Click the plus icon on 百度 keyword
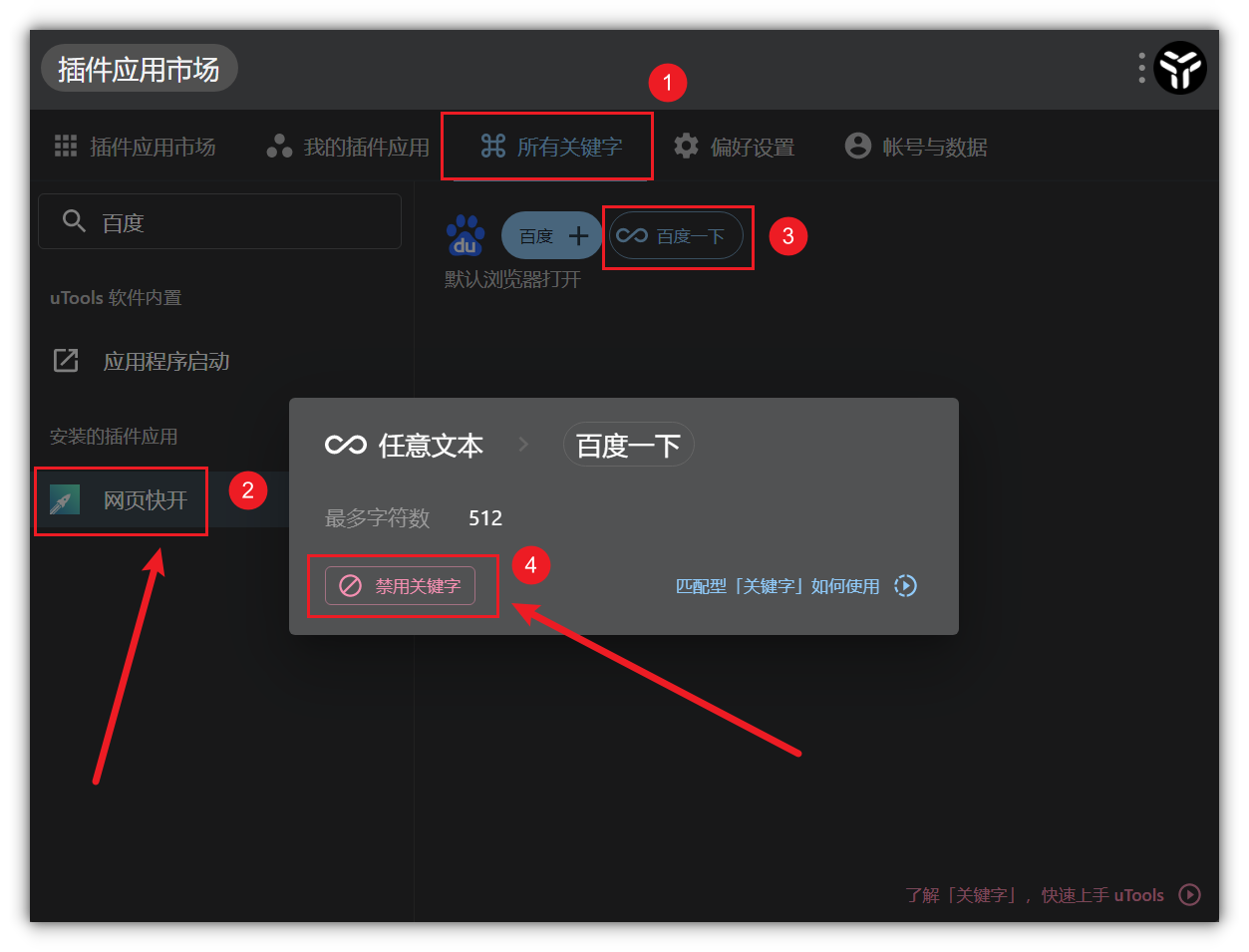The width and height of the screenshot is (1249, 952). pos(578,236)
